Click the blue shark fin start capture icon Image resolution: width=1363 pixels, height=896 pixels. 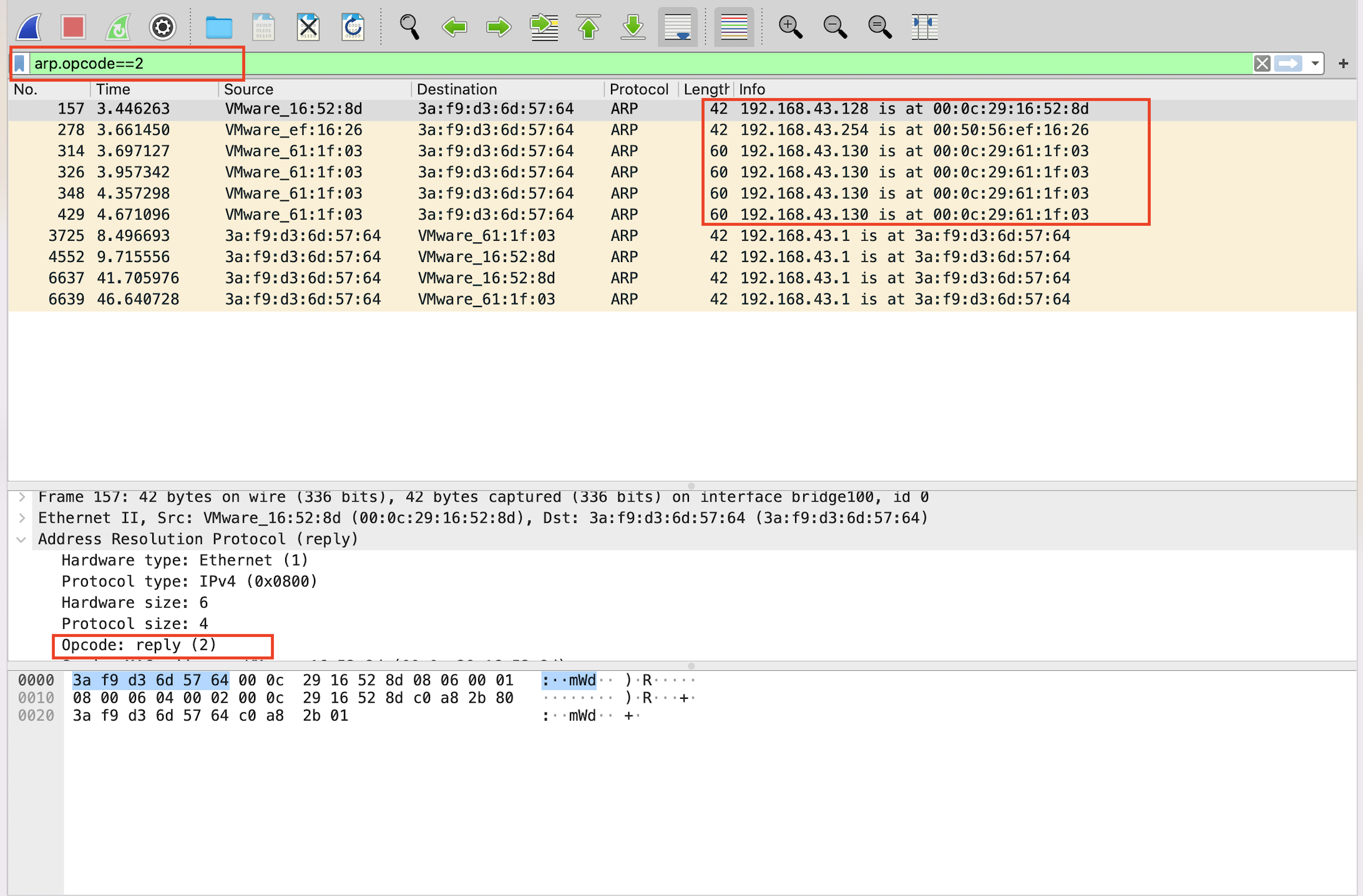click(x=29, y=27)
